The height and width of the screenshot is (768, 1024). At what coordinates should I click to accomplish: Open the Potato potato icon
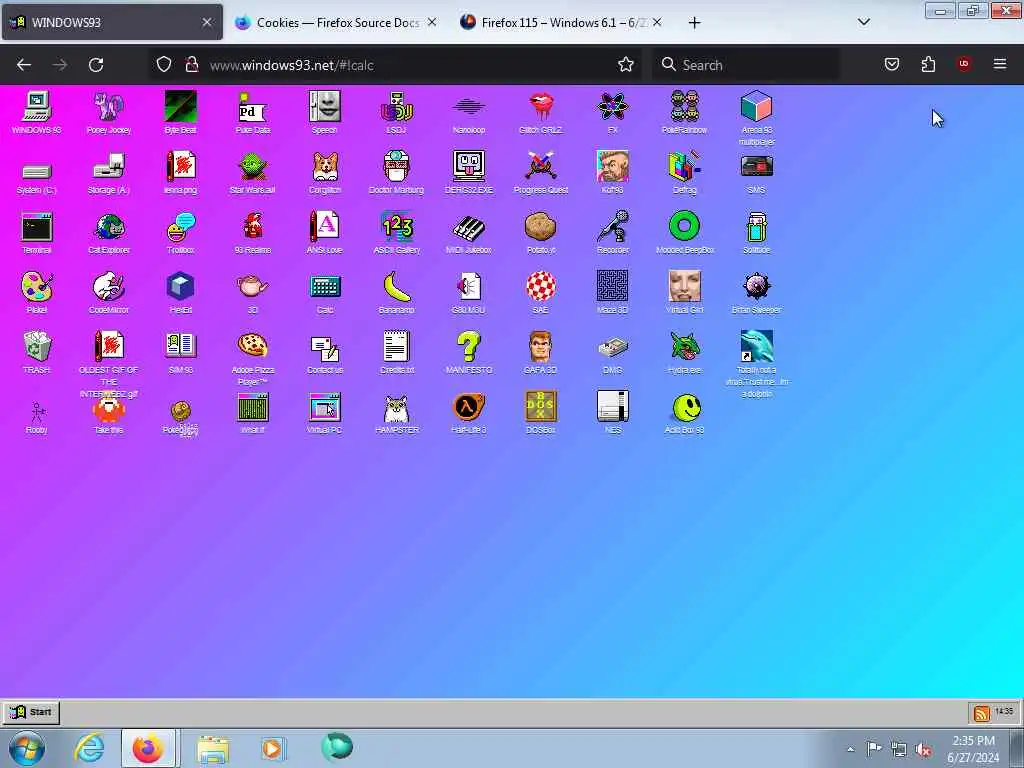(x=541, y=227)
